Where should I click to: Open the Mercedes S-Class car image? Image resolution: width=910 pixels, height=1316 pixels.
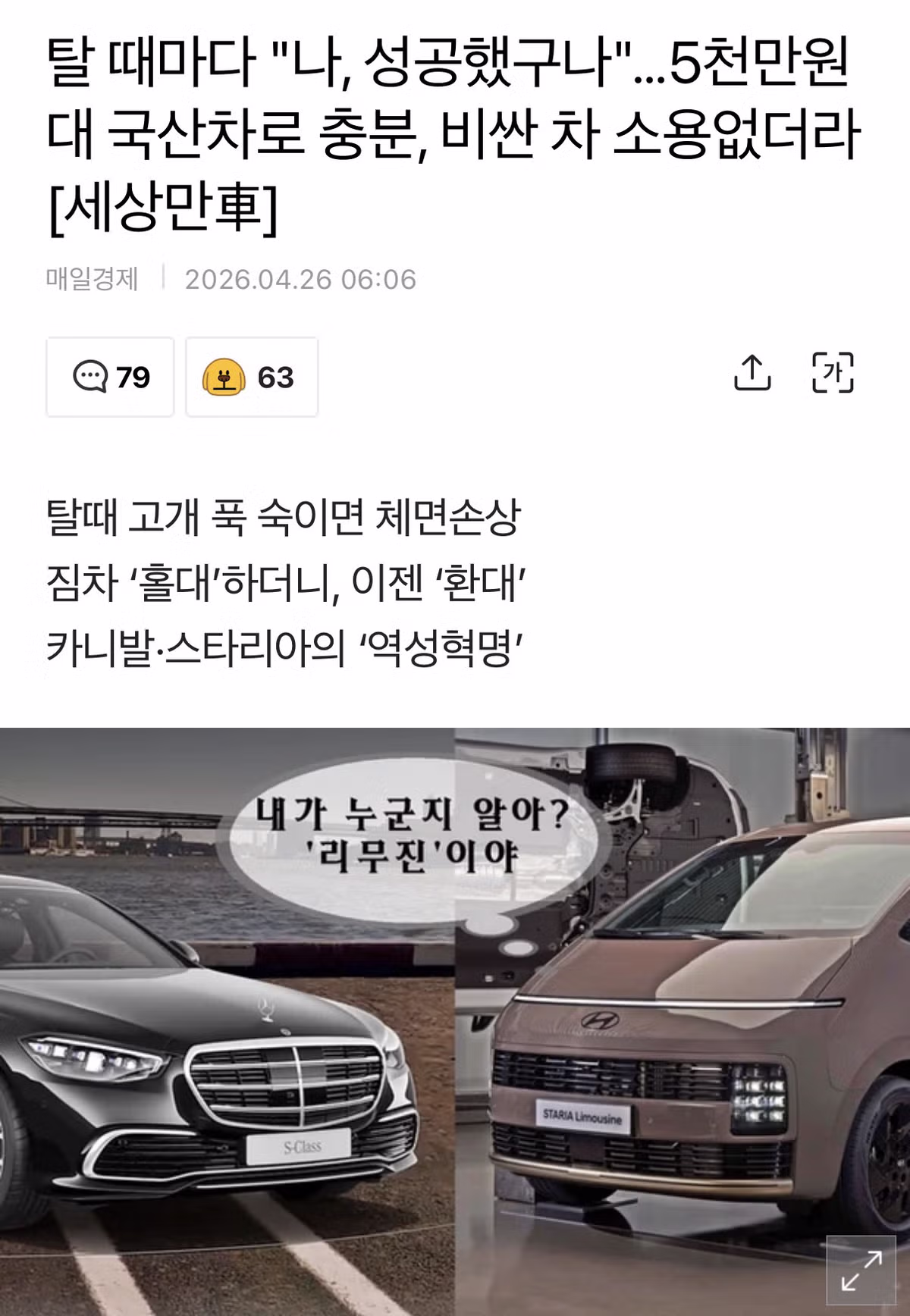(x=227, y=1022)
